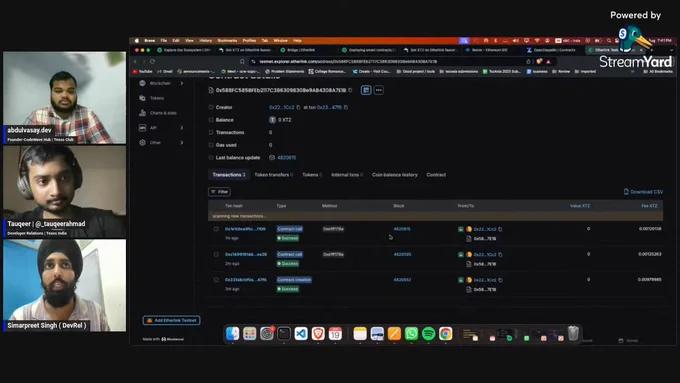Open the Contract tab
This screenshot has width=680, height=383.
(436, 175)
